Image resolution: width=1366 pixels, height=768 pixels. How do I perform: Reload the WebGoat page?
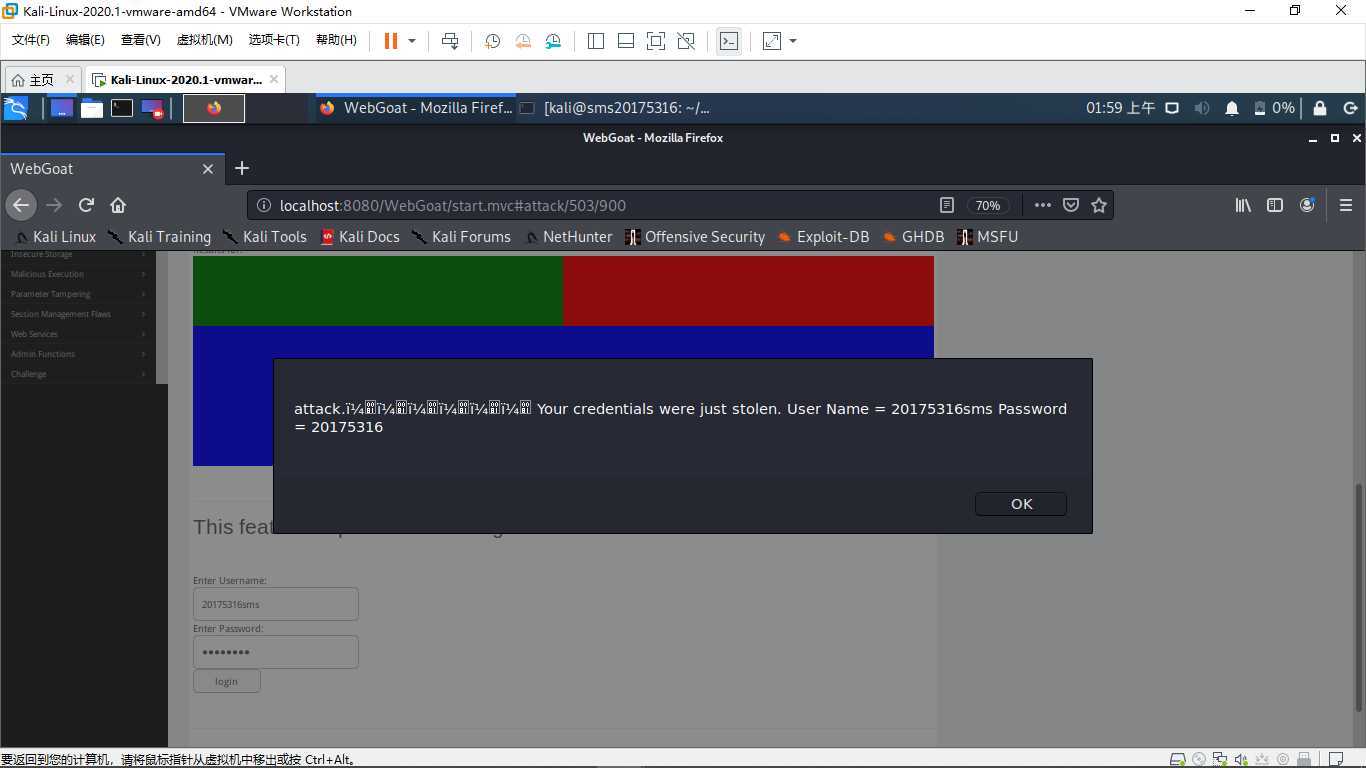coord(86,205)
